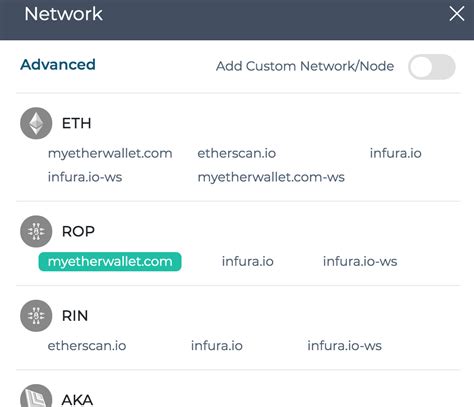Pick infura.io-ws node under ETH
Viewport: 474px width, 407px height.
pos(85,177)
